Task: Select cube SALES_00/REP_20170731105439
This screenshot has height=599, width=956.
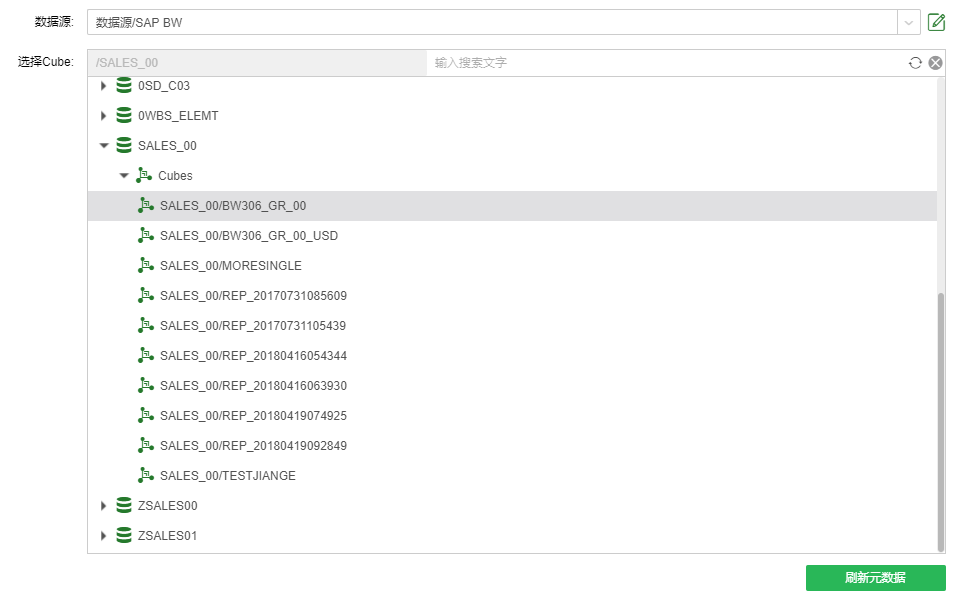Action: [x=253, y=325]
